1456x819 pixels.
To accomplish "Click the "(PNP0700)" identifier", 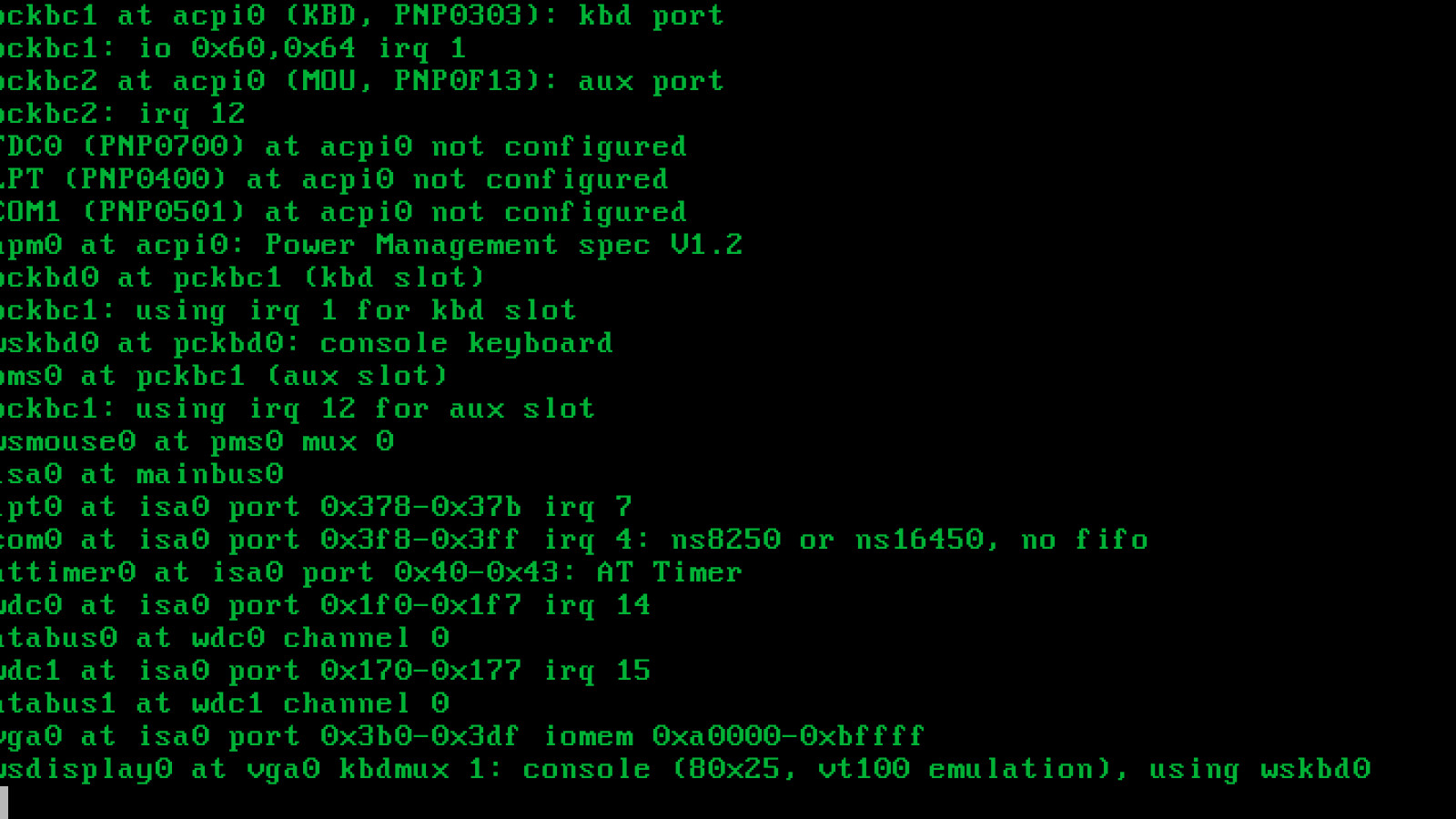I will pos(164,147).
